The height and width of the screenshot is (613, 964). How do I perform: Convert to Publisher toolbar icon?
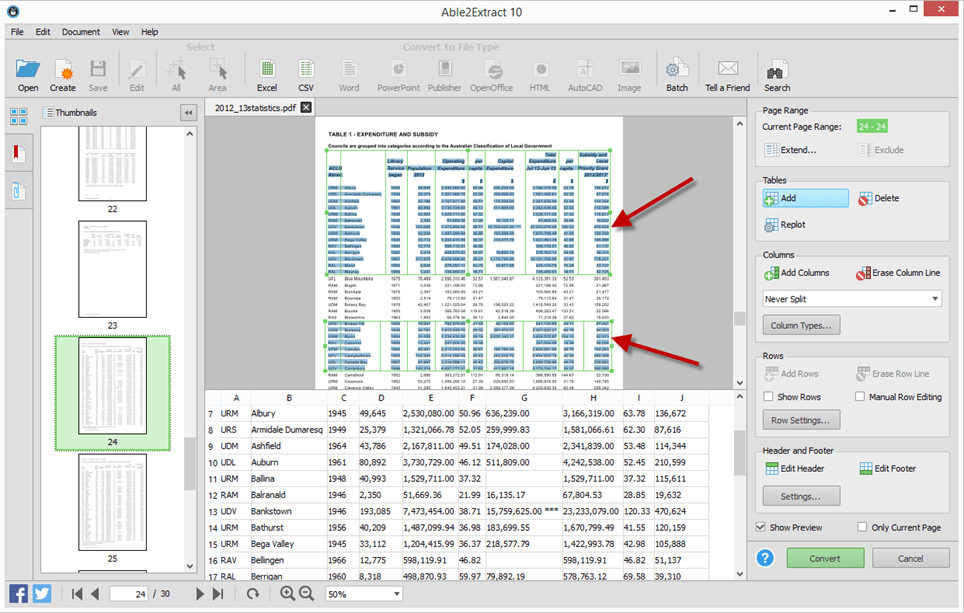(444, 75)
